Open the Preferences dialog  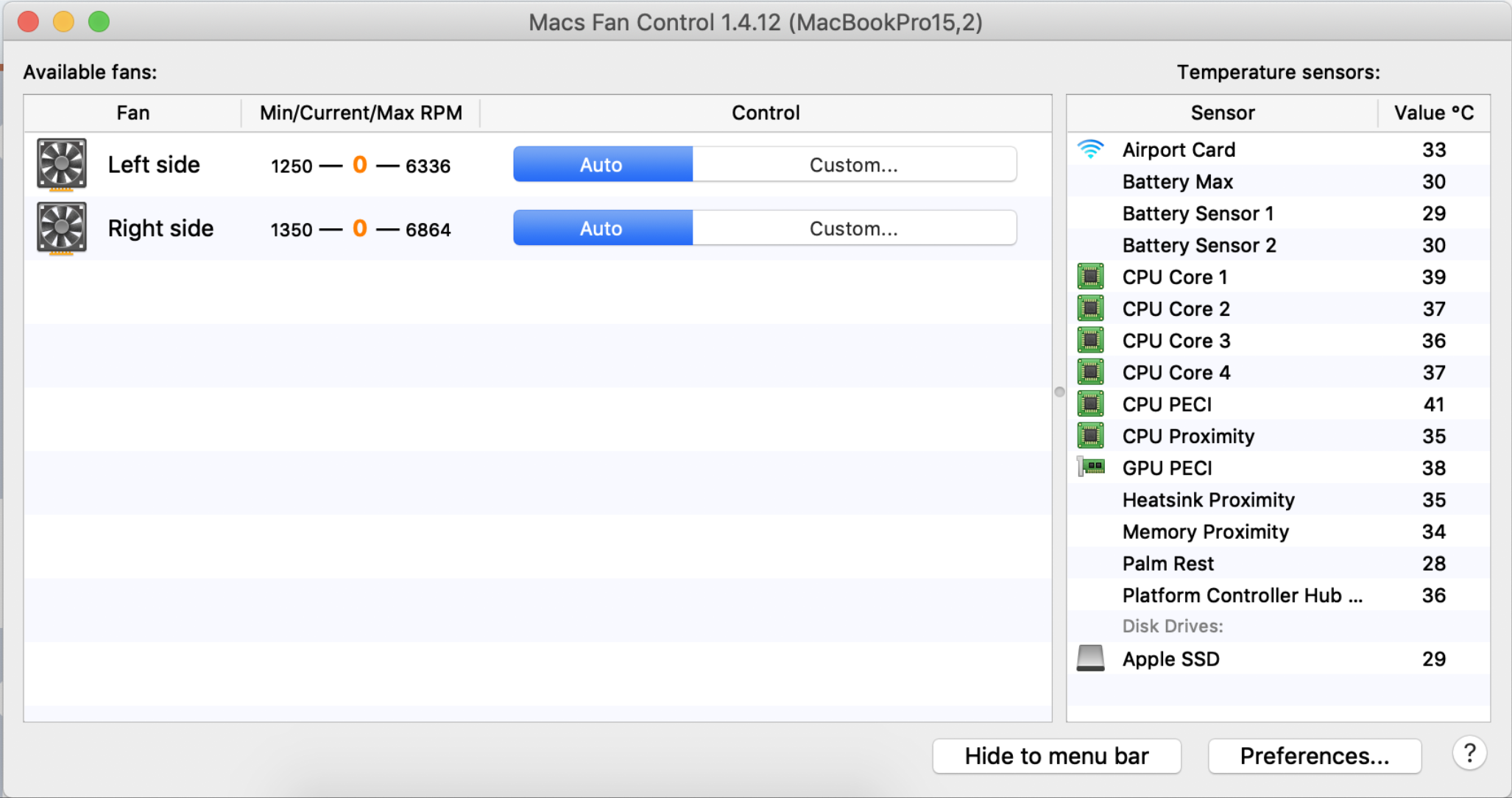point(1314,756)
